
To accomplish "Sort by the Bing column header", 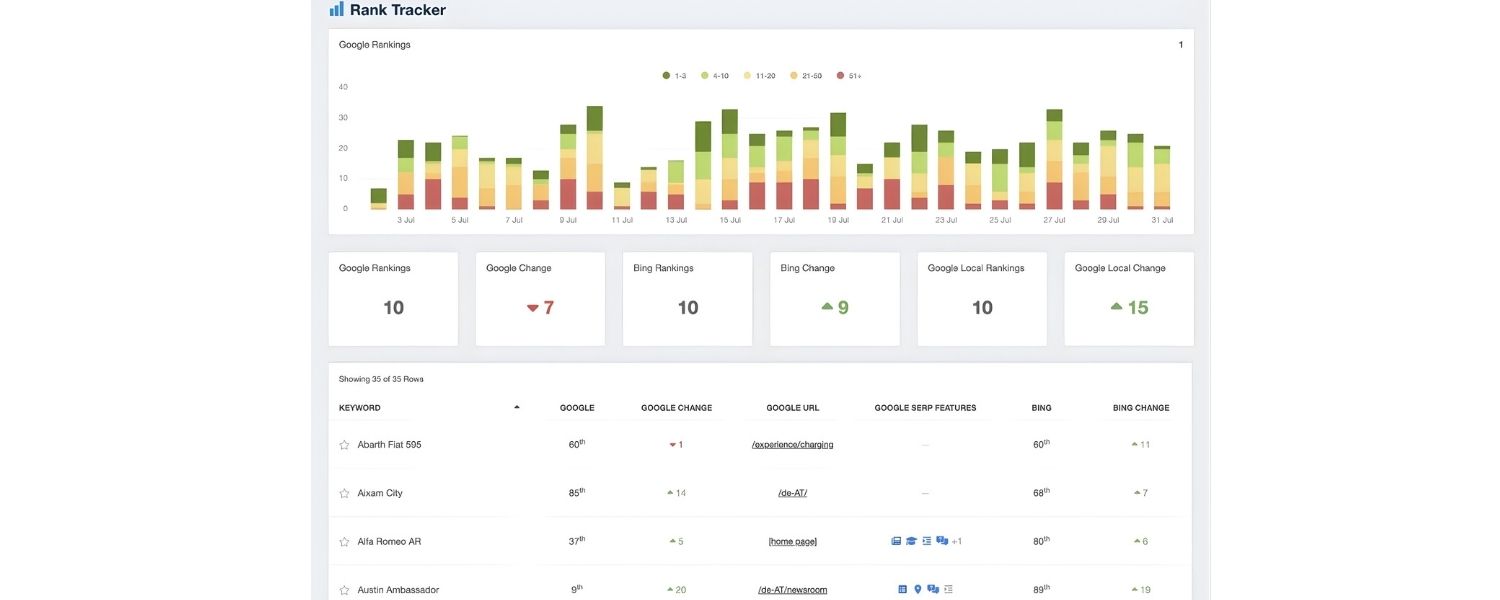I will [1041, 408].
